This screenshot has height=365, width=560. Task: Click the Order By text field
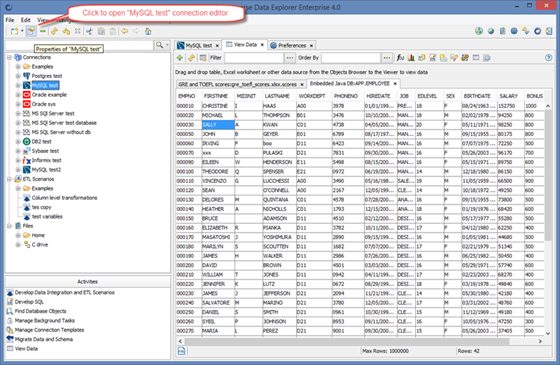tap(351, 58)
